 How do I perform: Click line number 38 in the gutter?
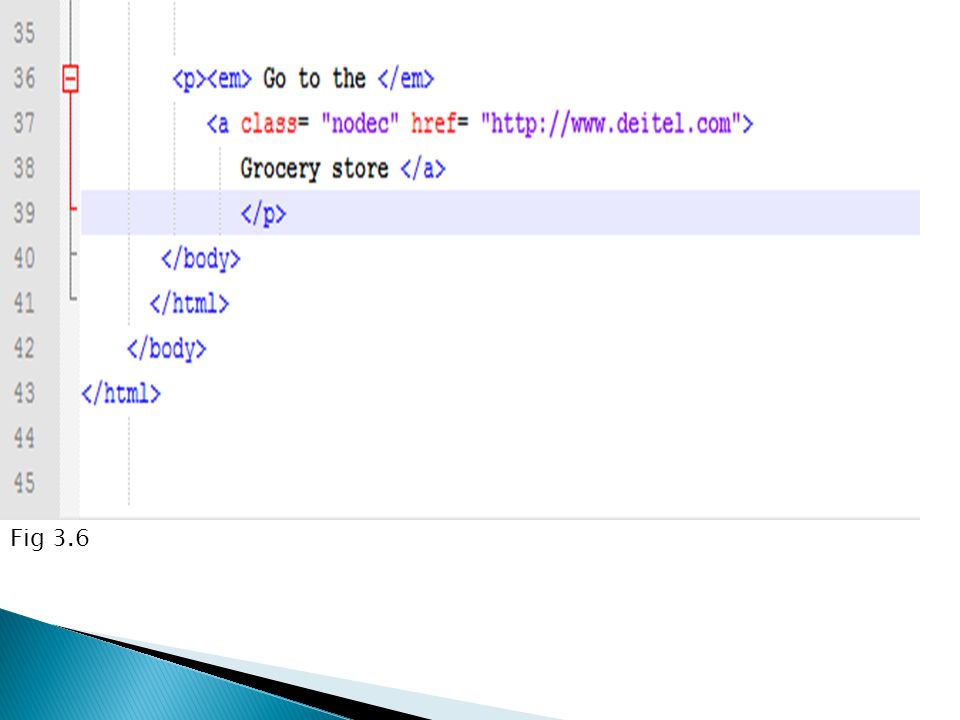pos(24,168)
